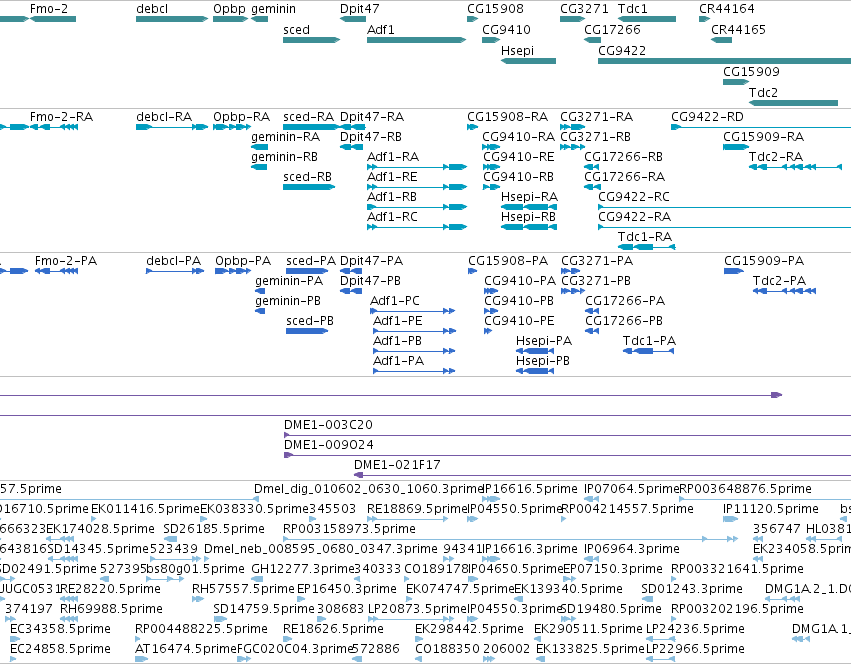
Task: Select the debcl-RA transcript glyph
Action: coord(172,127)
